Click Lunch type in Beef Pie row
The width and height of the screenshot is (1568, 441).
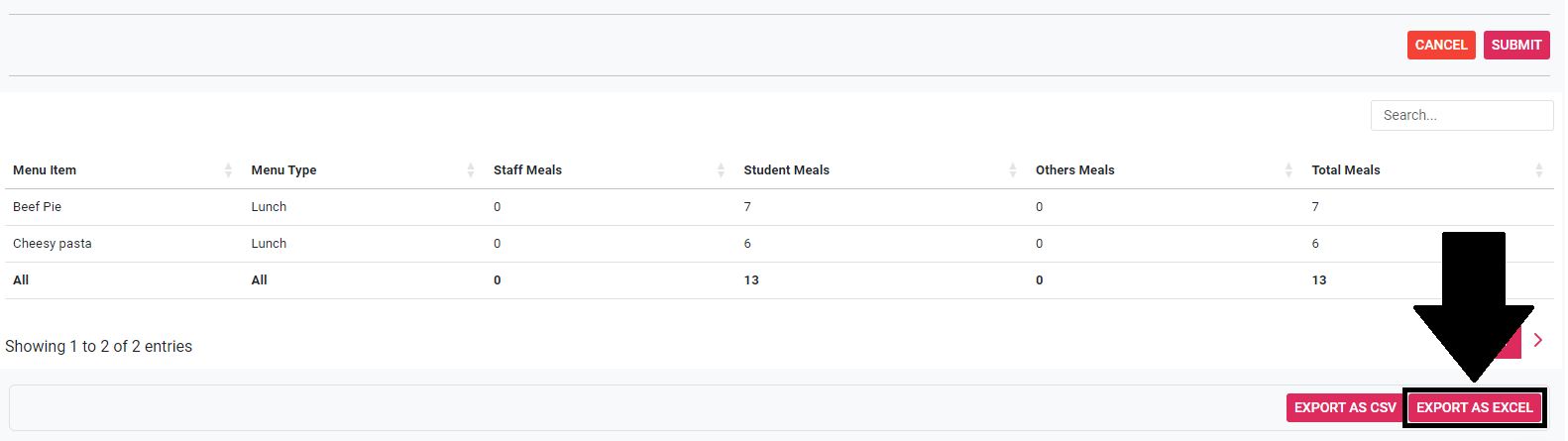click(269, 207)
